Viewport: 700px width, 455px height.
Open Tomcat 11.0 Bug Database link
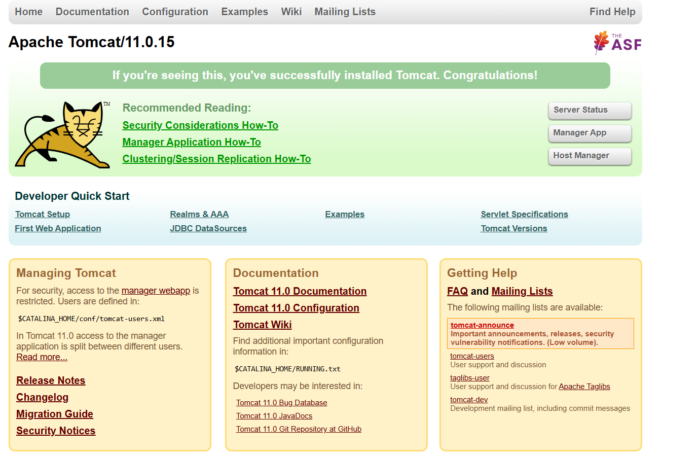[x=282, y=403]
